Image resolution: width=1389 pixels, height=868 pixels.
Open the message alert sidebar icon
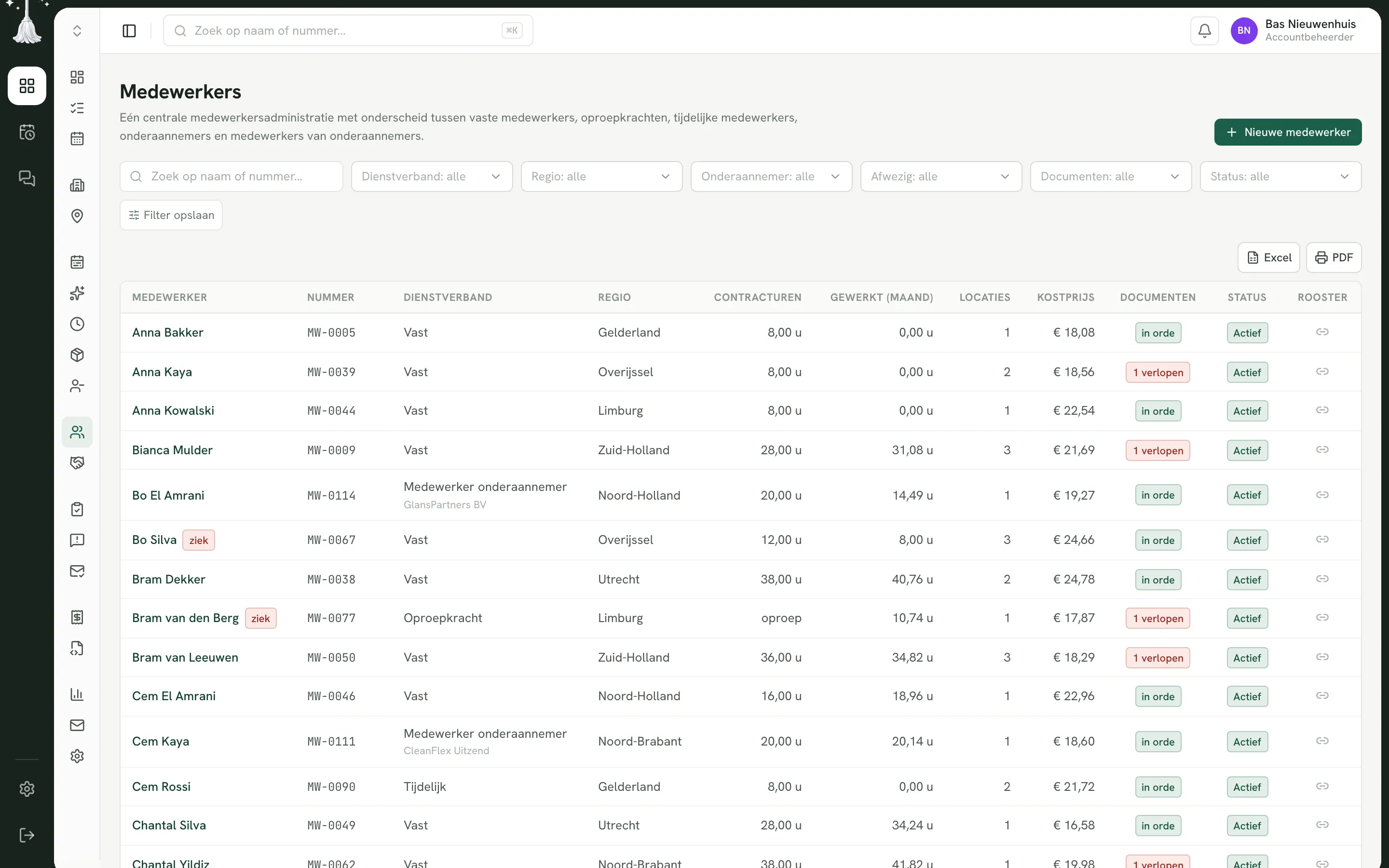tap(77, 540)
